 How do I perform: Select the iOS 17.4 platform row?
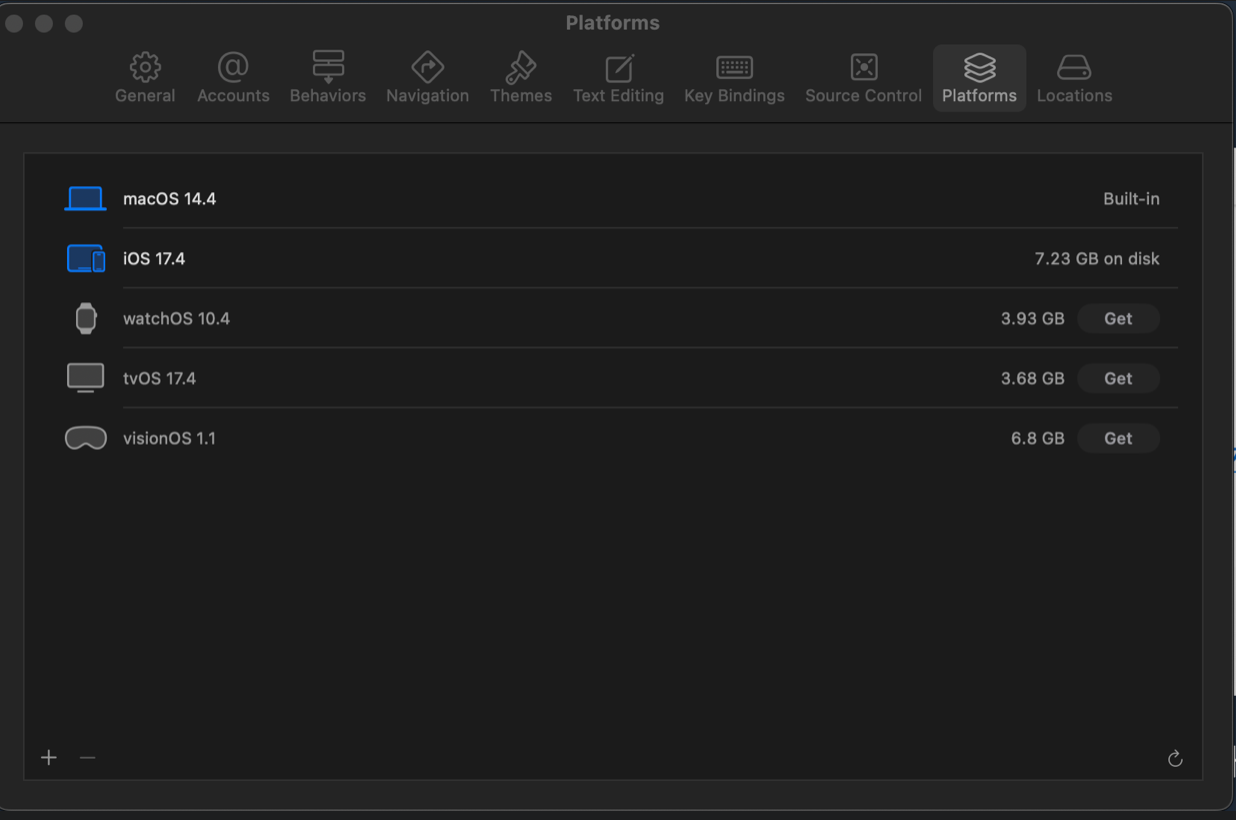coord(600,259)
